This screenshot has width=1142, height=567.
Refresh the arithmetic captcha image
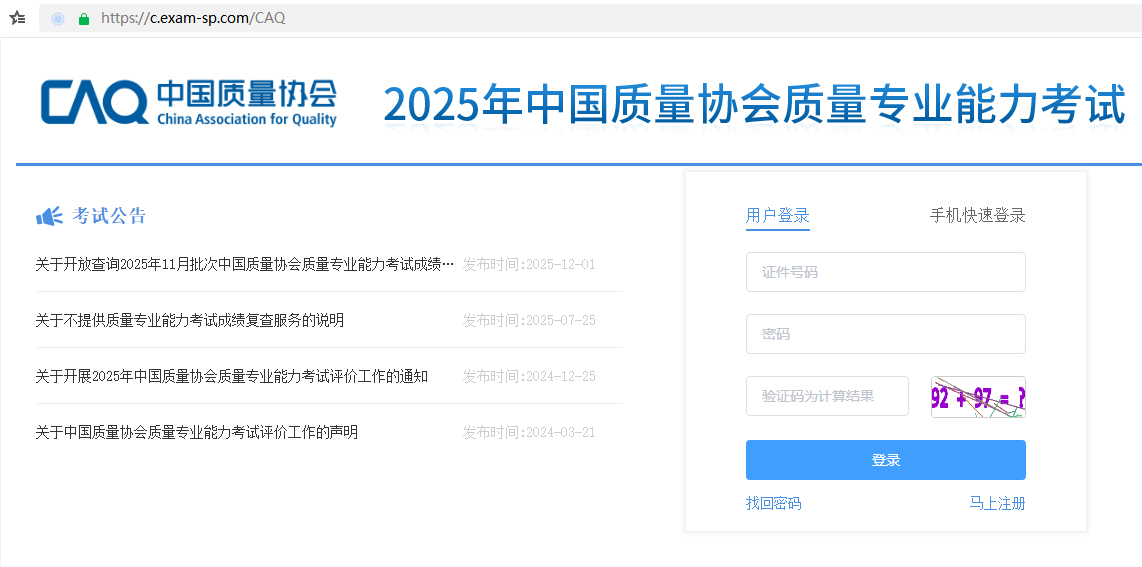(x=977, y=397)
